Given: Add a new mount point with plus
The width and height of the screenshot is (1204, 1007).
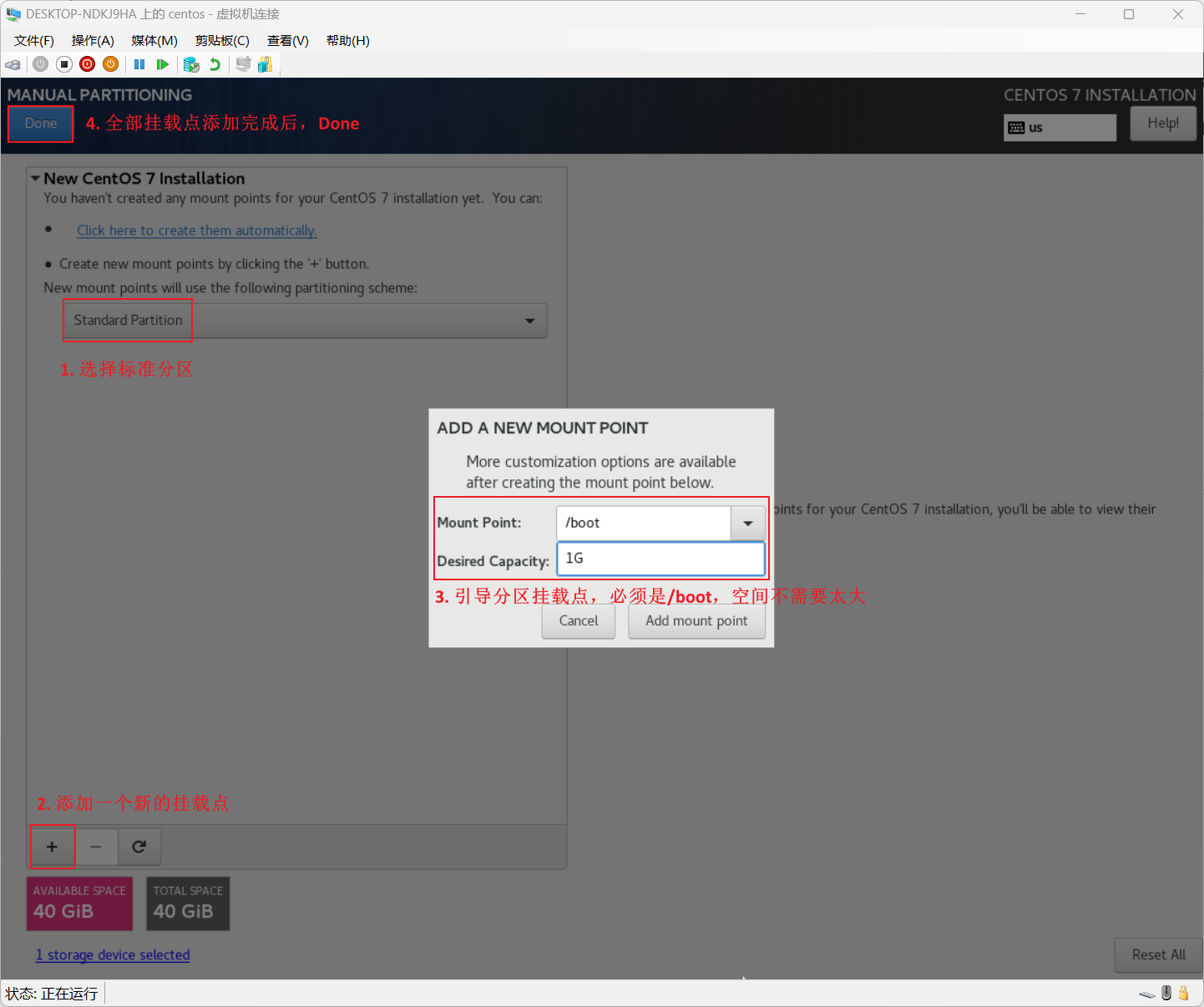Looking at the screenshot, I should (52, 847).
